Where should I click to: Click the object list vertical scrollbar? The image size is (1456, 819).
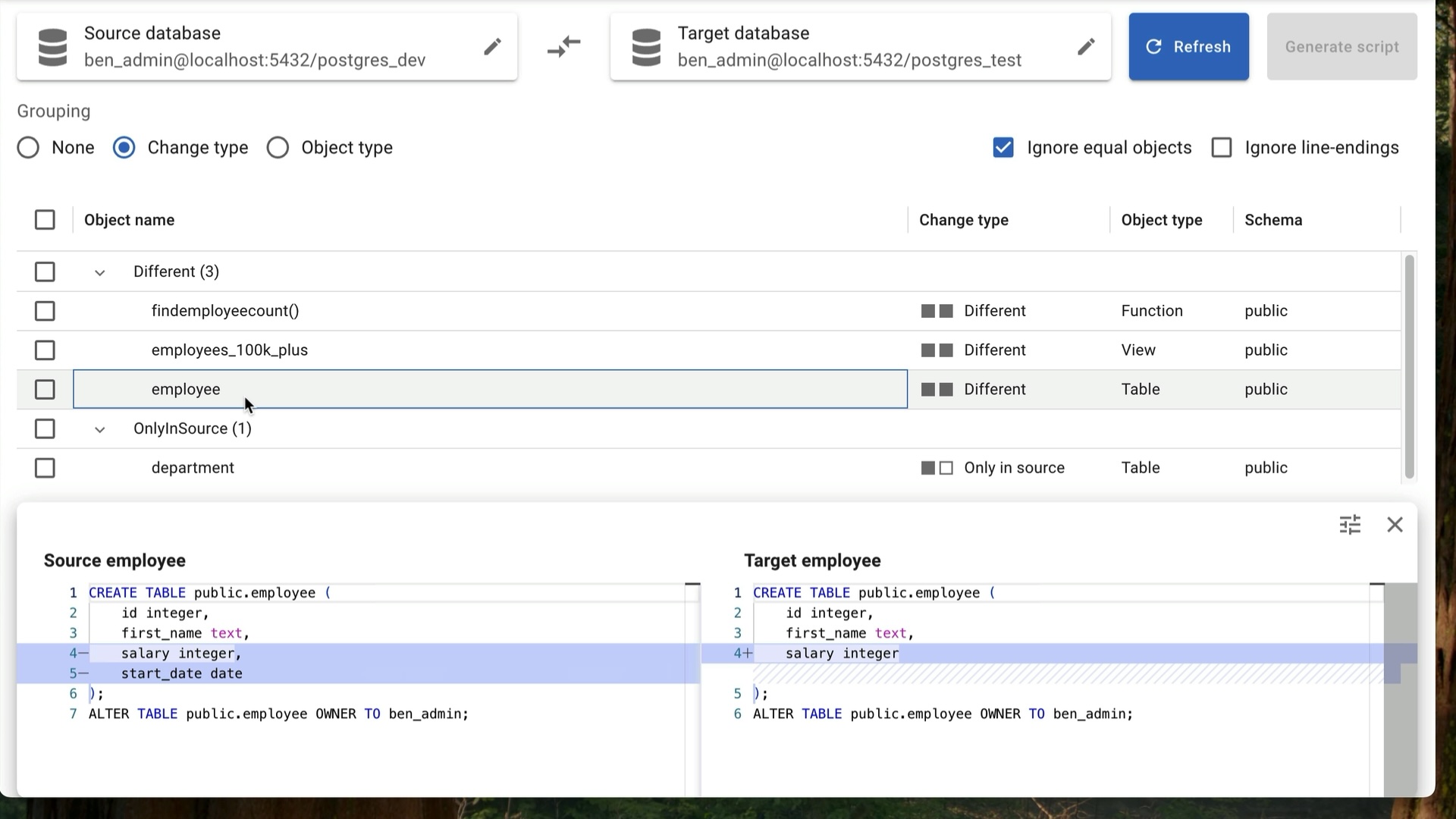click(x=1409, y=367)
